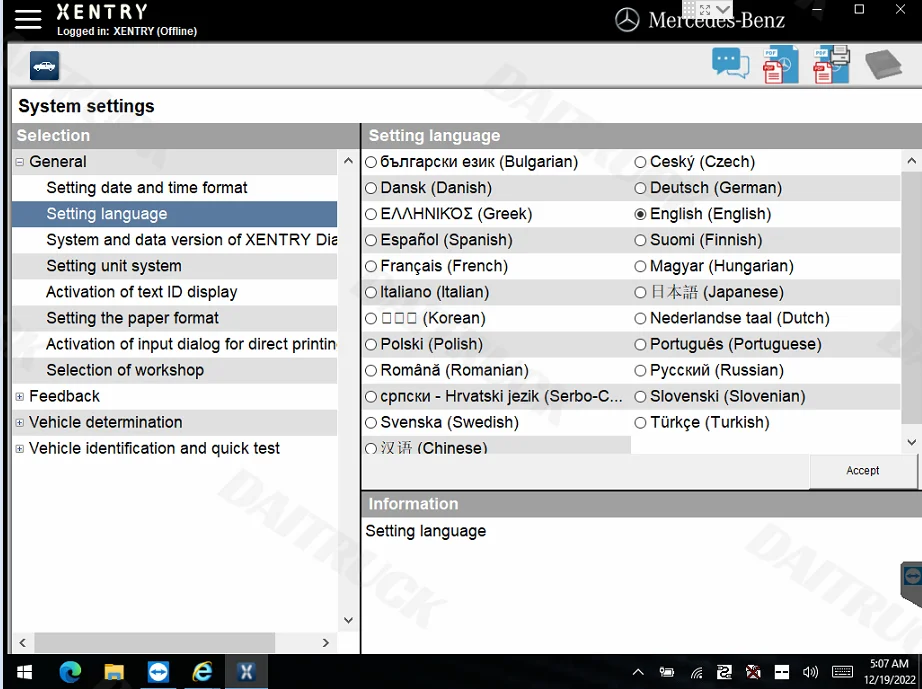Choose Русский (Russian) radio option
Image resolution: width=922 pixels, height=689 pixels.
coord(640,370)
